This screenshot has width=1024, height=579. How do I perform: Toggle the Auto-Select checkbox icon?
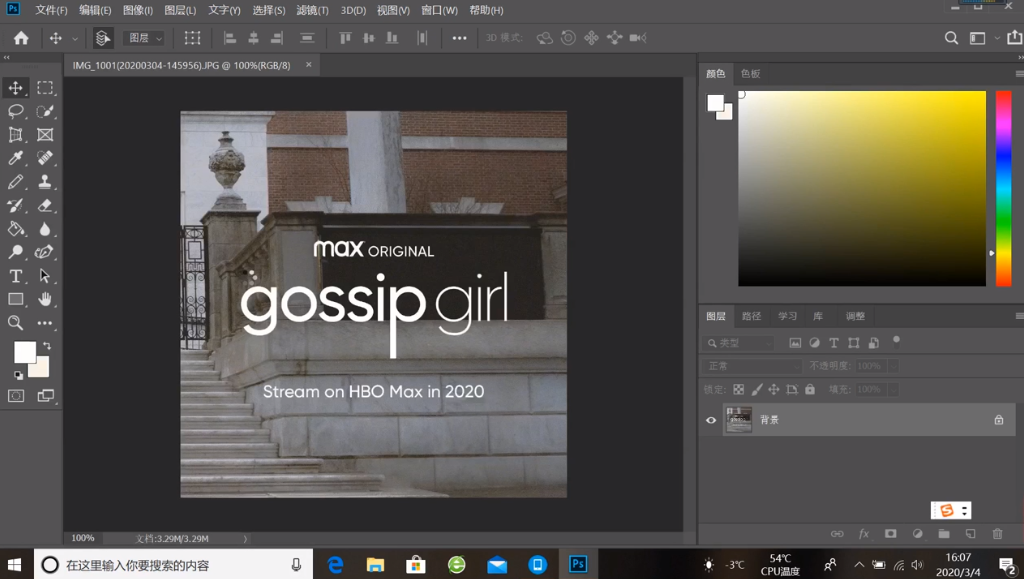(x=103, y=38)
